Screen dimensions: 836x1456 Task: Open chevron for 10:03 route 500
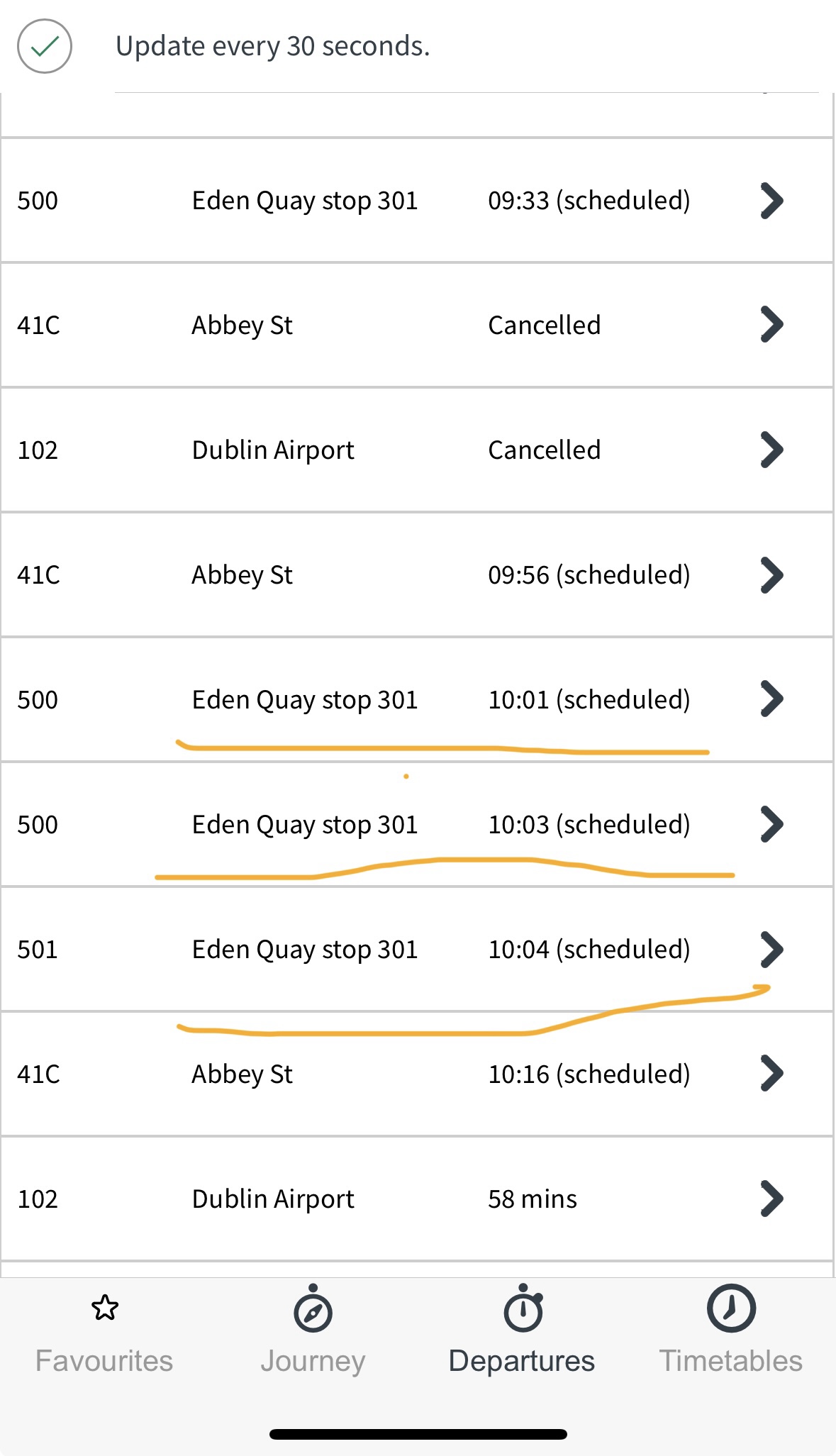pos(771,824)
